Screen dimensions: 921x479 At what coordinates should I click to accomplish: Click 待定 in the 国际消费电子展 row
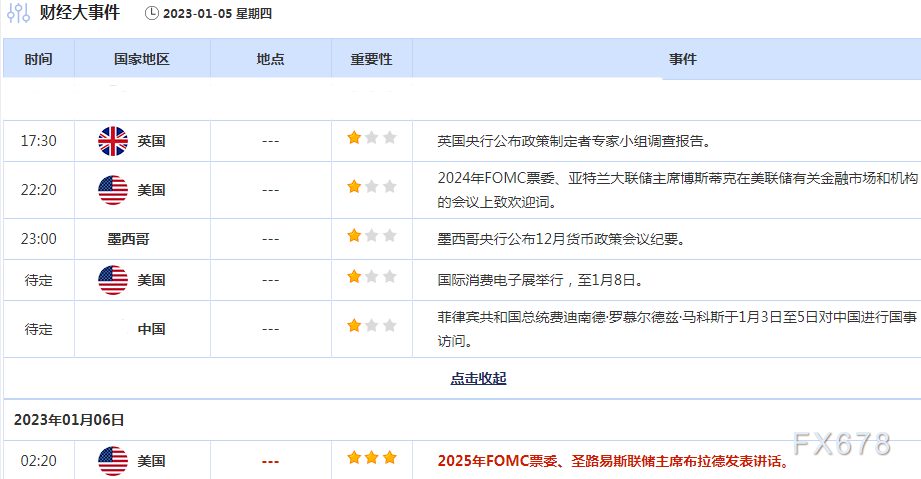tap(39, 280)
